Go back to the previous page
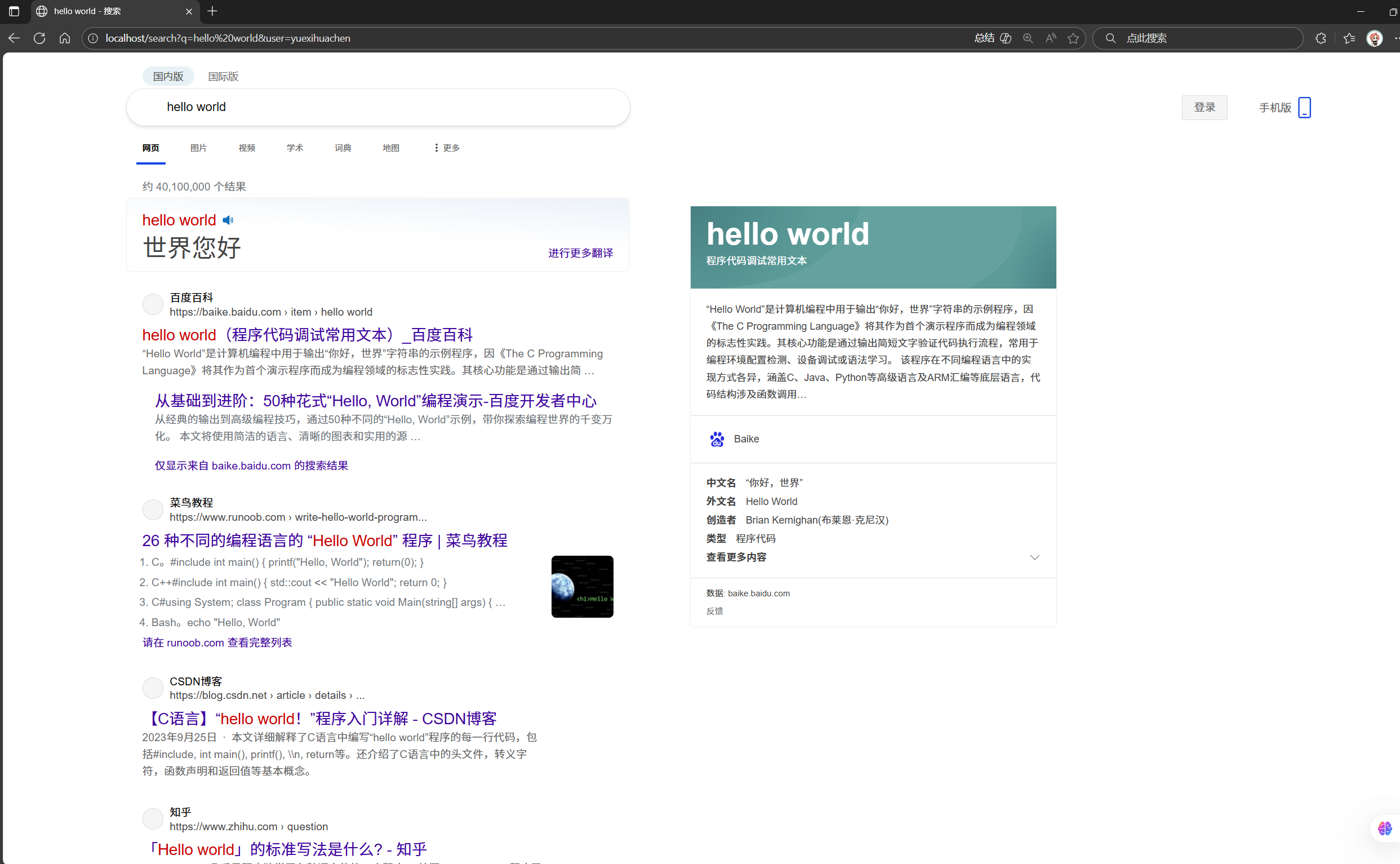The image size is (1400, 864). point(14,38)
